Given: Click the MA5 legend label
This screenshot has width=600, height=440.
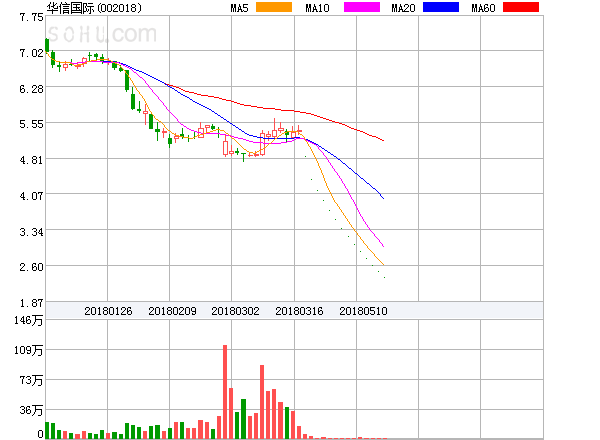Looking at the screenshot, I should click(x=240, y=8).
